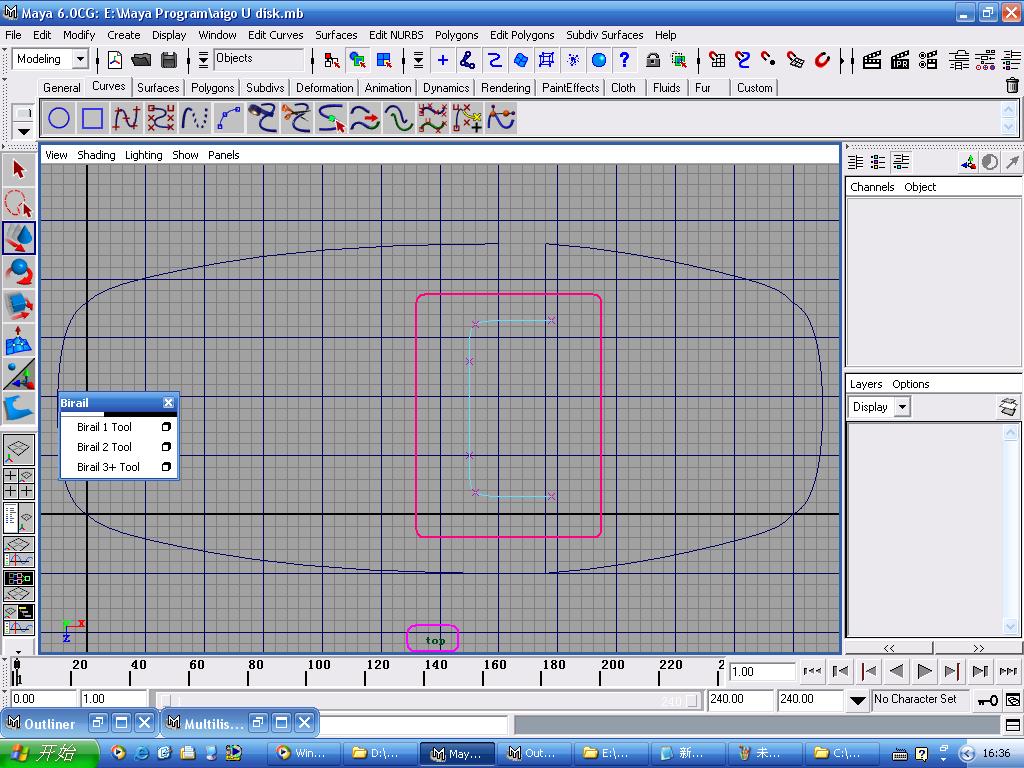
Task: Expand the snap options menu arrow
Action: [418, 60]
